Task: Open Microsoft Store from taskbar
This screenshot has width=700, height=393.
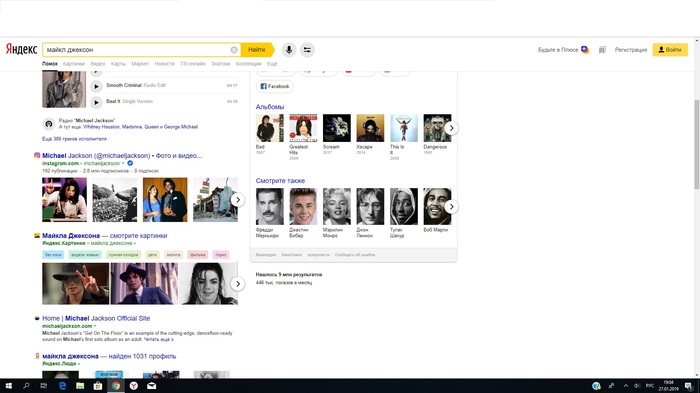Action: 98,386
